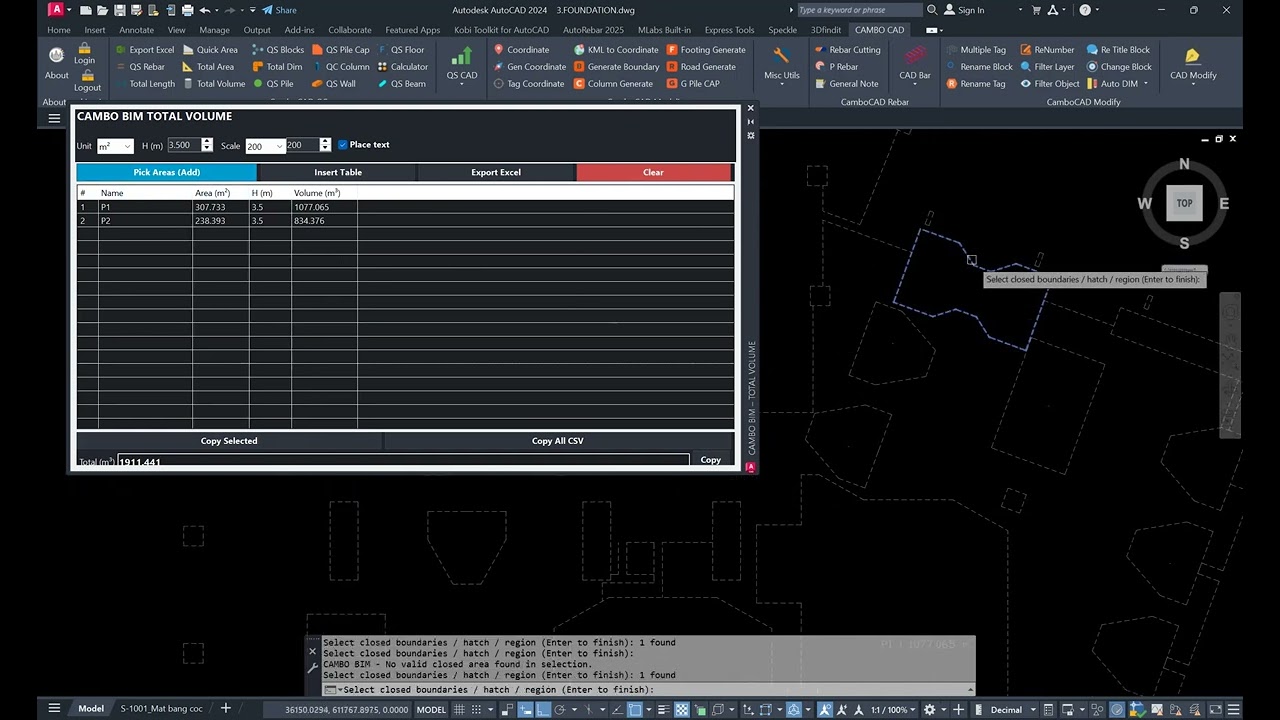Select the ReNumber tool
The width and height of the screenshot is (1280, 720).
1047,49
